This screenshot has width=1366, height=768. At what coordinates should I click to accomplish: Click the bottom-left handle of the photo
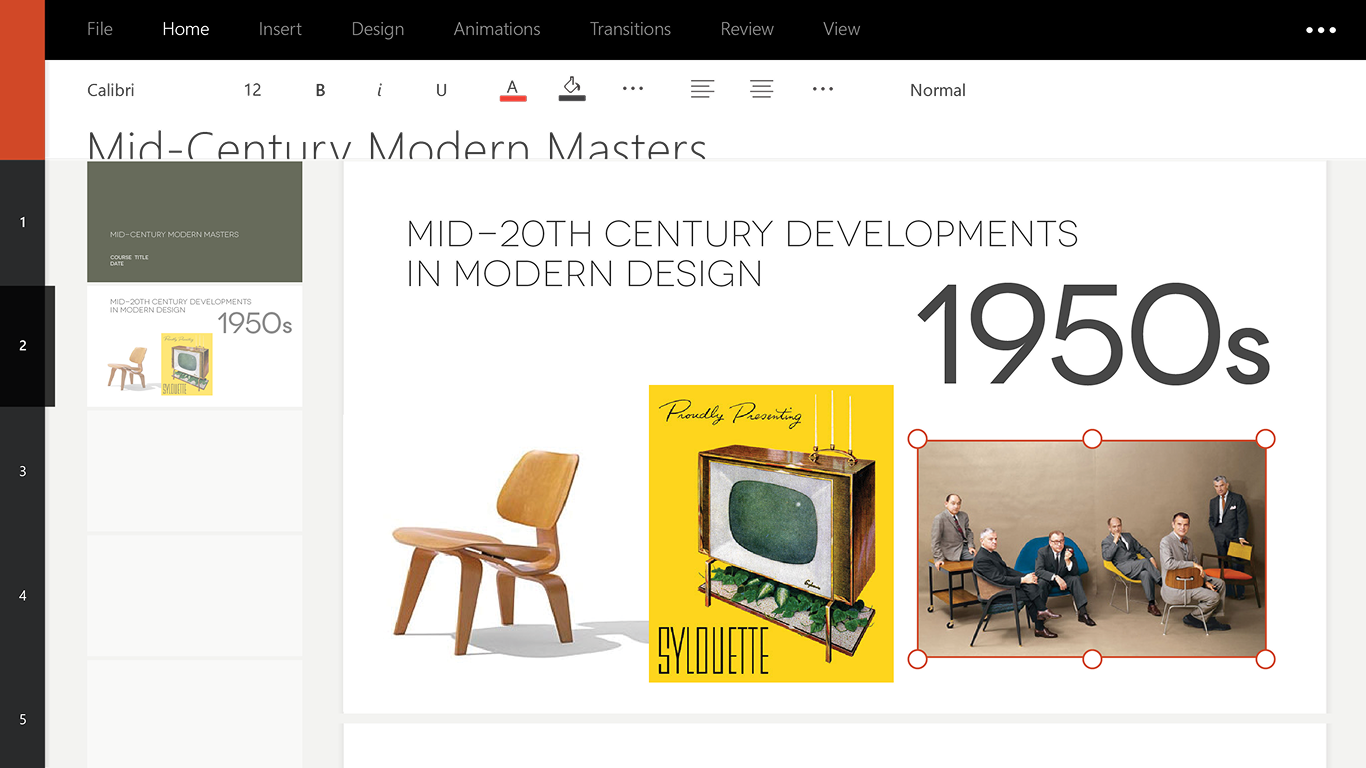[x=917, y=659]
